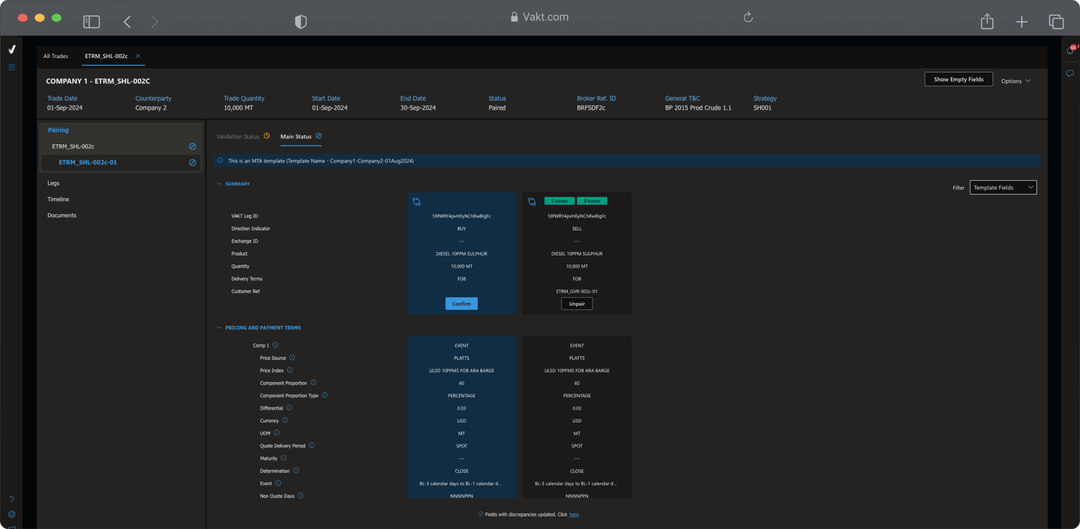Click the info icon beside Price Source
Viewport: 1080px width, 529px height.
coord(292,357)
